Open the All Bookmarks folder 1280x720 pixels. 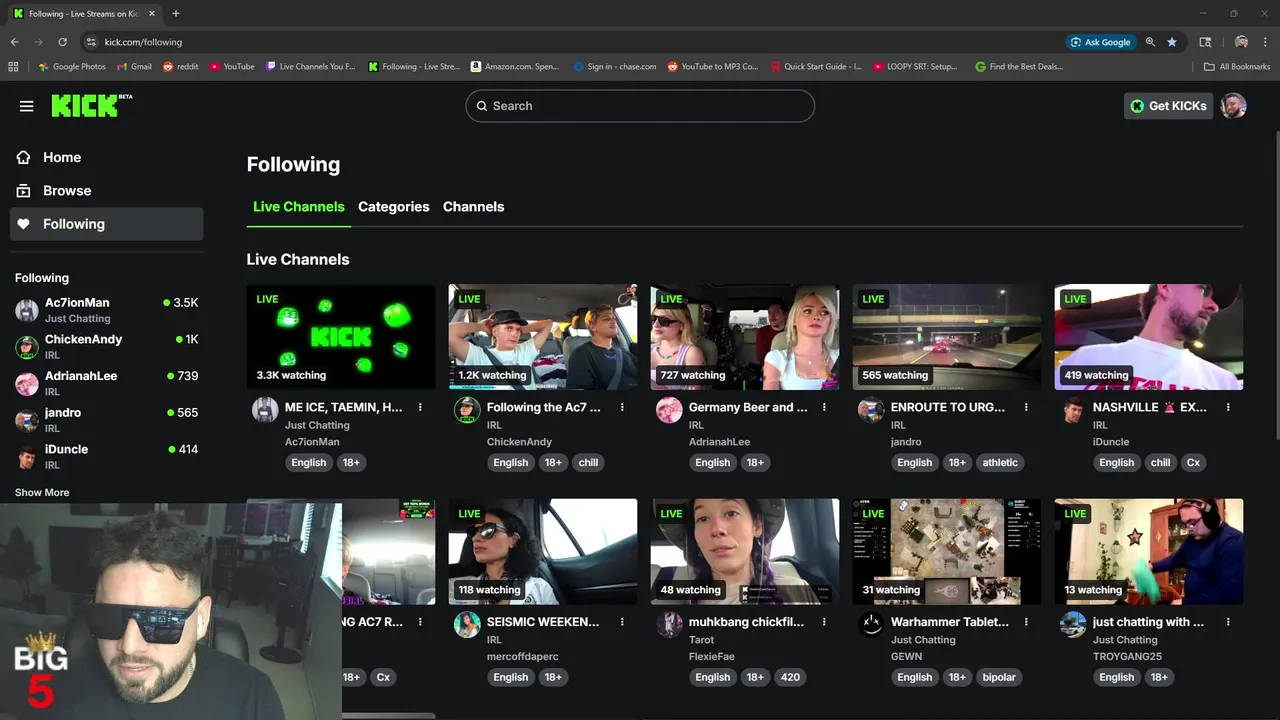click(1237, 67)
